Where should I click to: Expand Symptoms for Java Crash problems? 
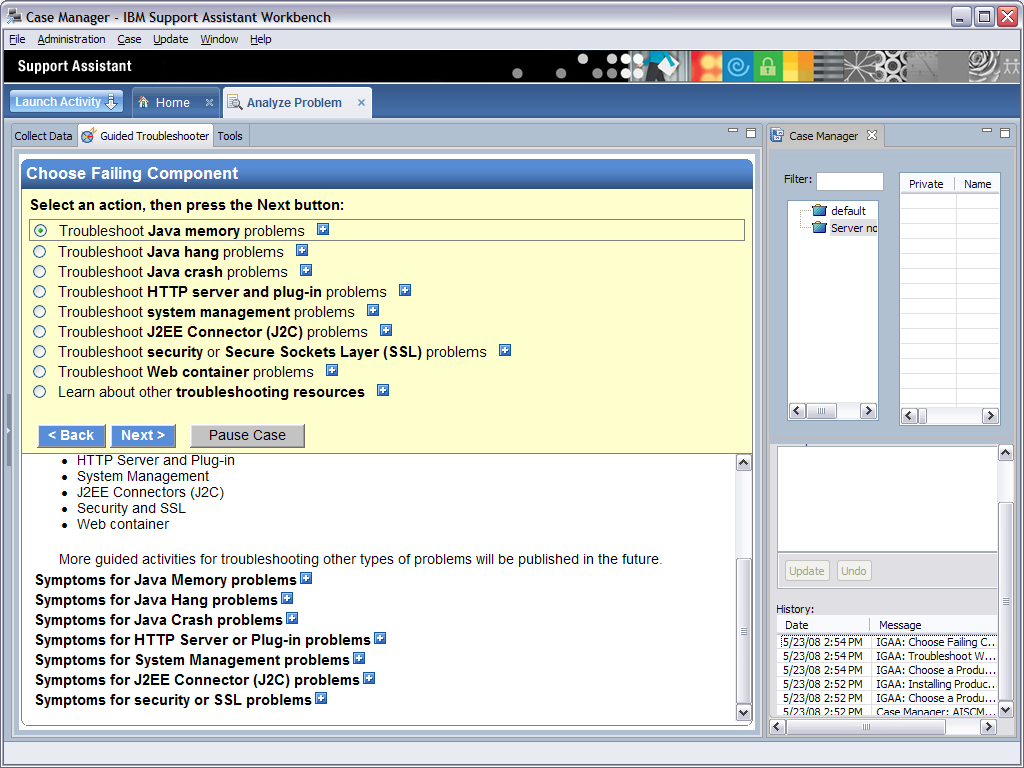click(x=292, y=618)
